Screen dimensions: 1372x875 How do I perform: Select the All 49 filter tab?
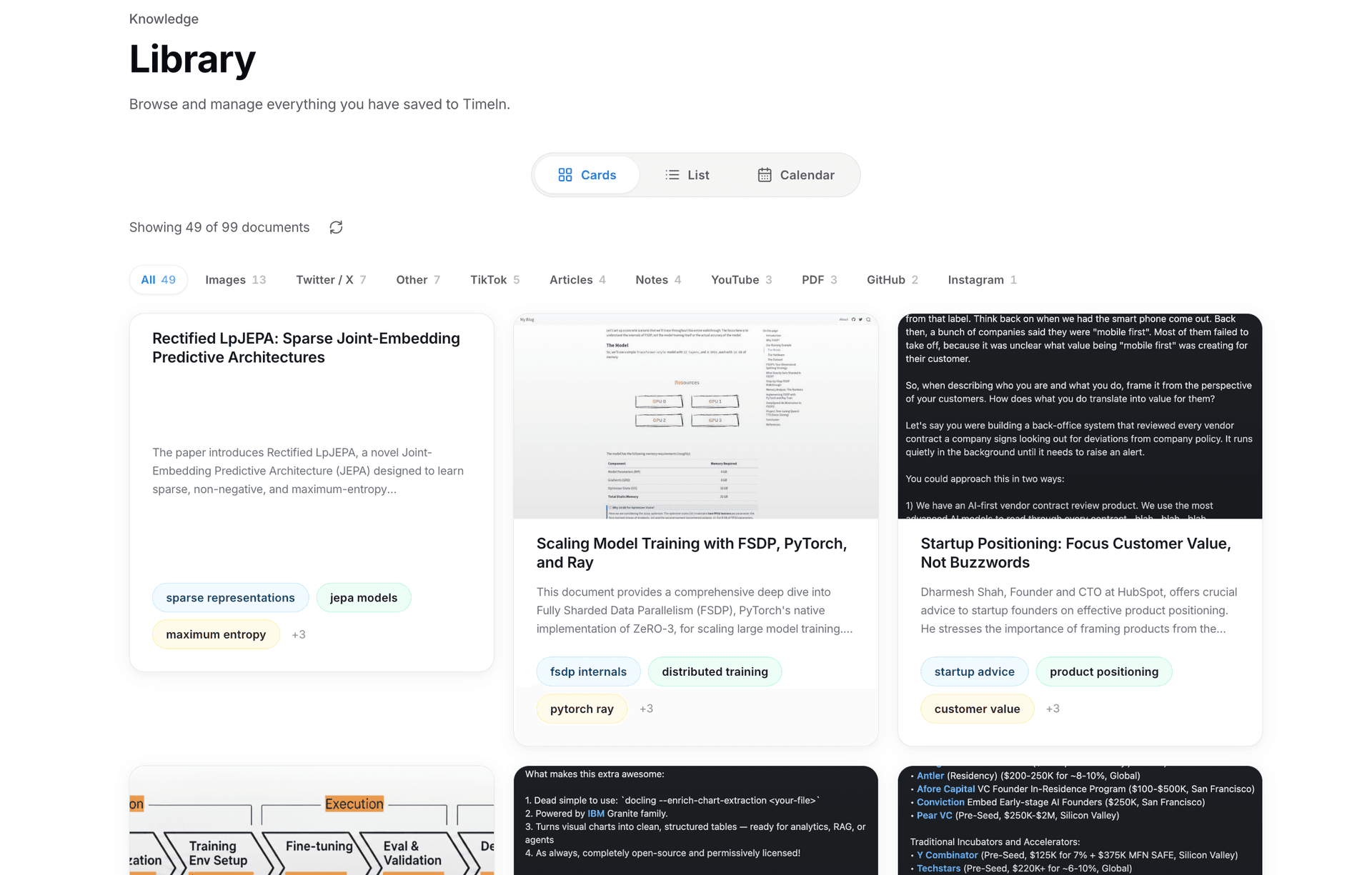pyautogui.click(x=158, y=280)
